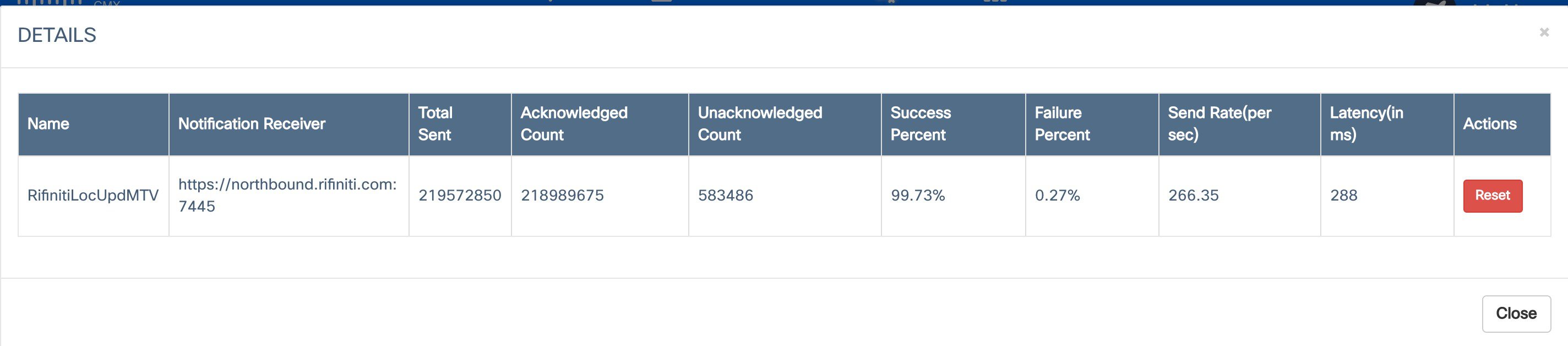Select the unacknowledged count 583486
The height and width of the screenshot is (346, 1568).
(x=725, y=196)
